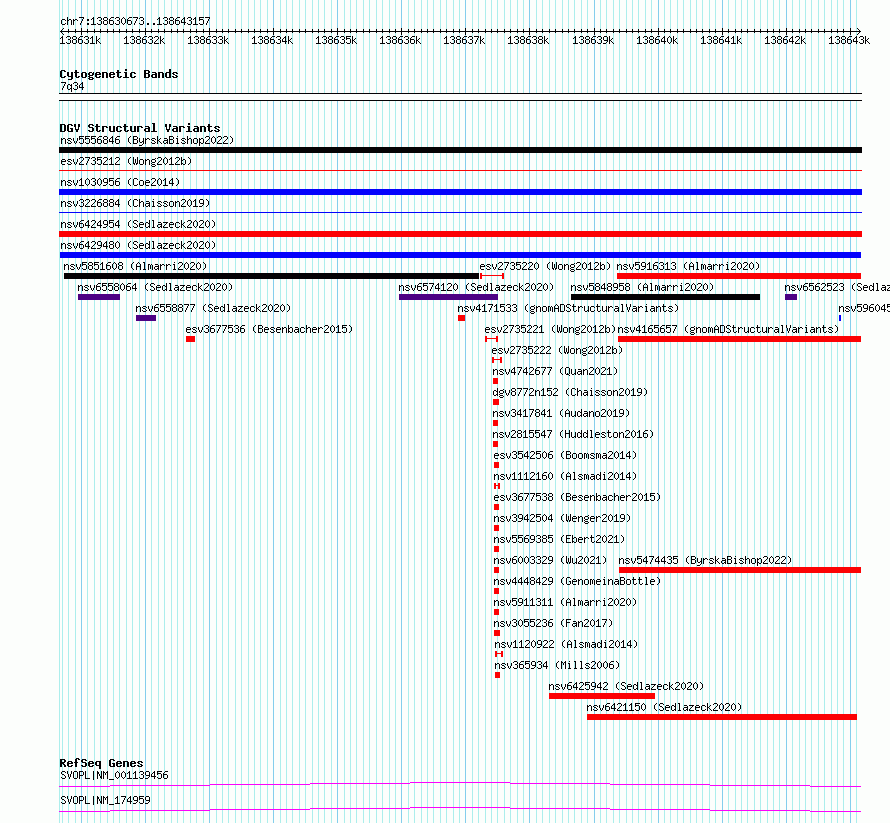Select purple nsv6558877 variant block

click(x=146, y=318)
